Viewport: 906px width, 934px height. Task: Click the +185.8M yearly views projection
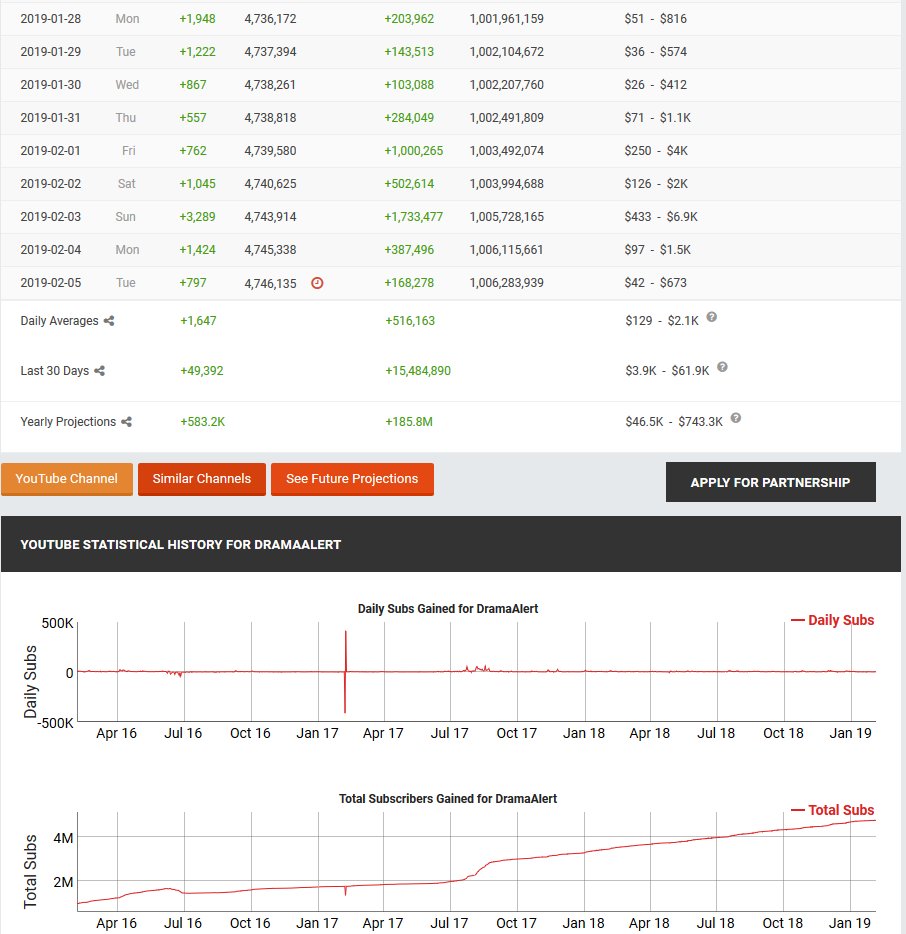click(x=409, y=422)
